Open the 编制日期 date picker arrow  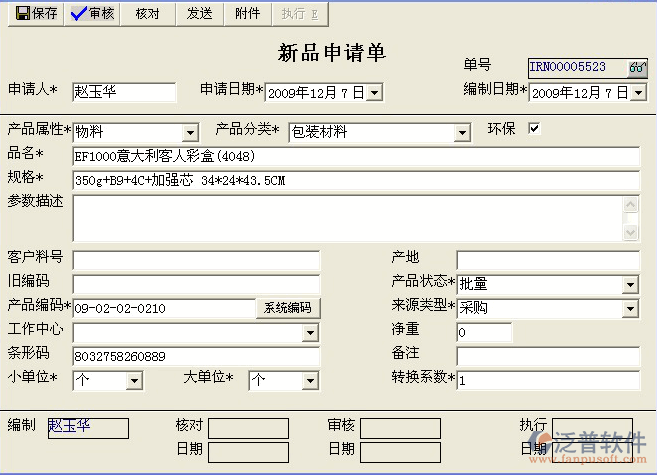pyautogui.click(x=638, y=93)
